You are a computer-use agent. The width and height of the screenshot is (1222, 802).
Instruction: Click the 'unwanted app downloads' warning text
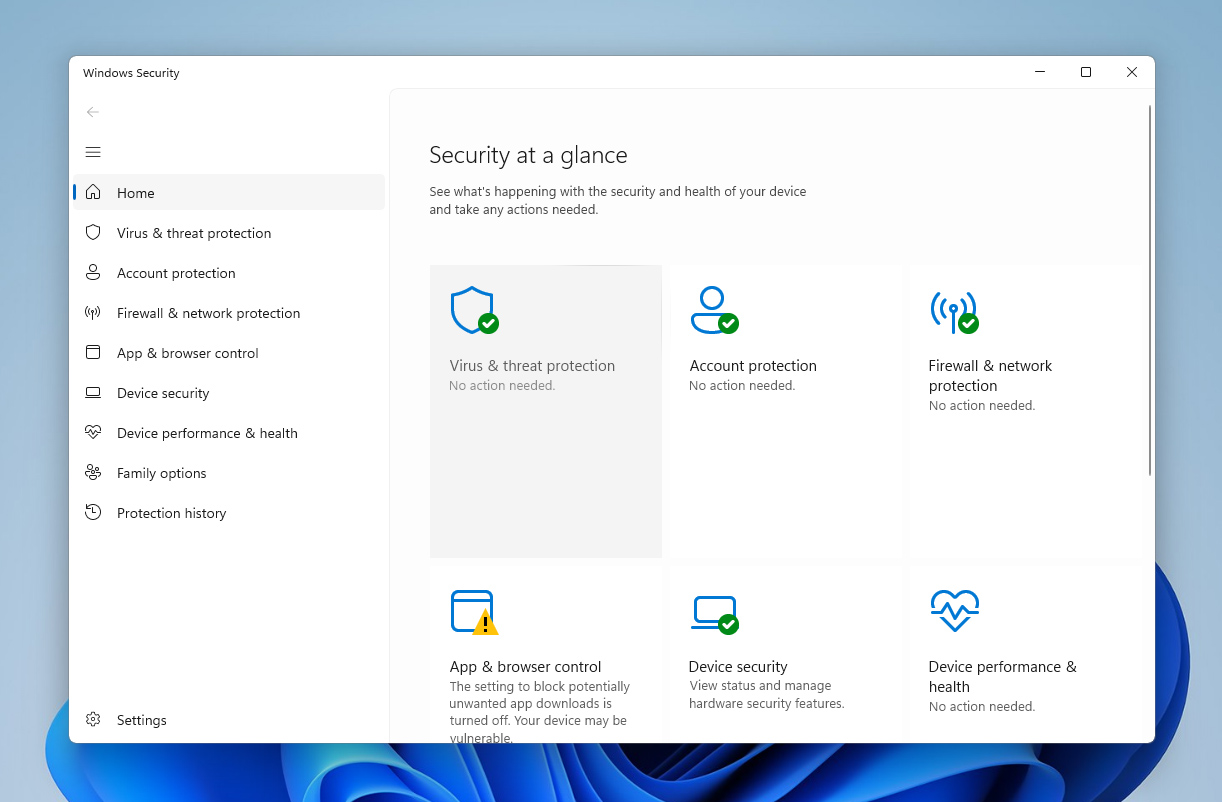point(540,713)
